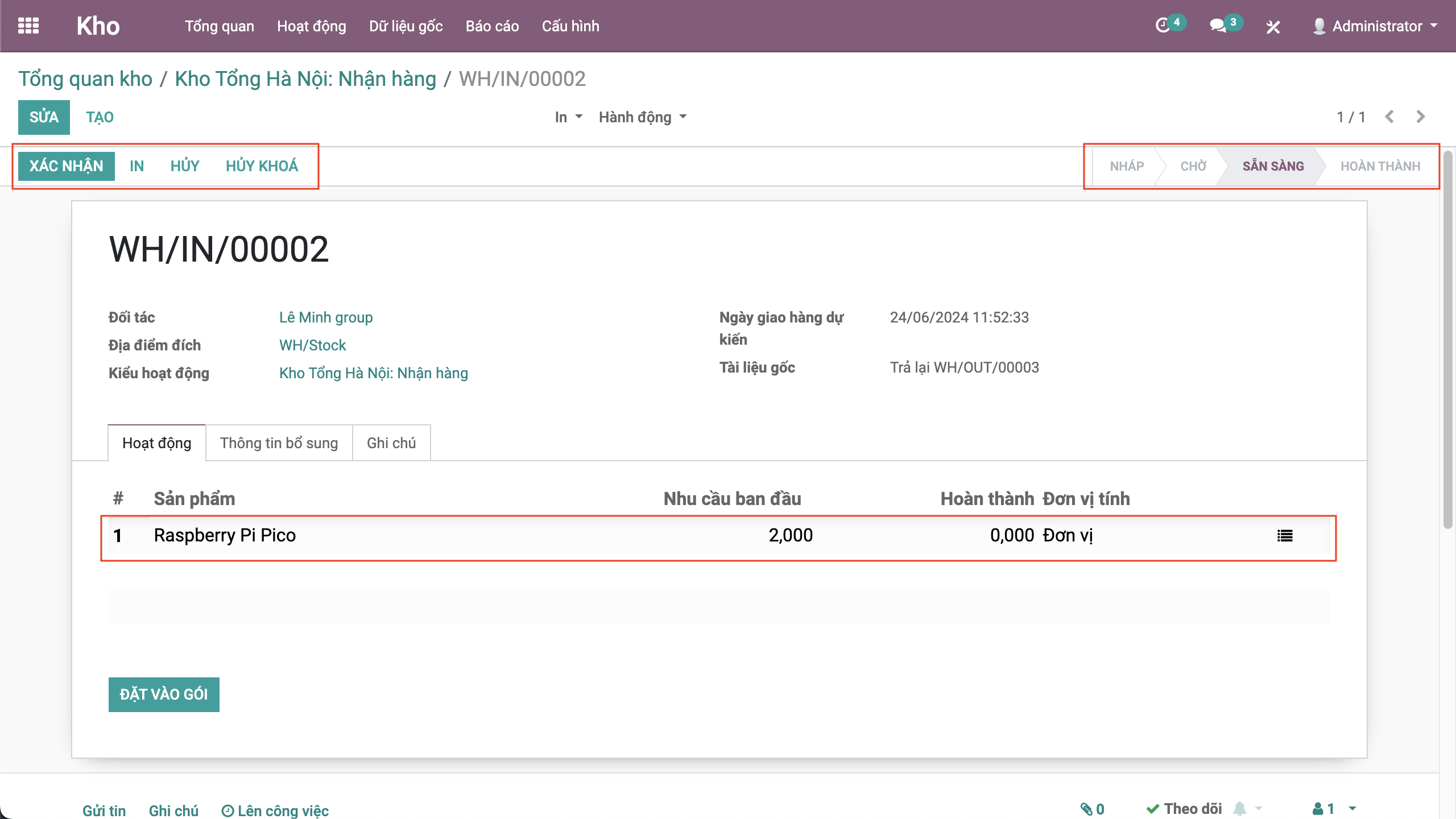The width and height of the screenshot is (1456, 819).
Task: Select the Hoàn thành status stage
Action: (x=1380, y=166)
